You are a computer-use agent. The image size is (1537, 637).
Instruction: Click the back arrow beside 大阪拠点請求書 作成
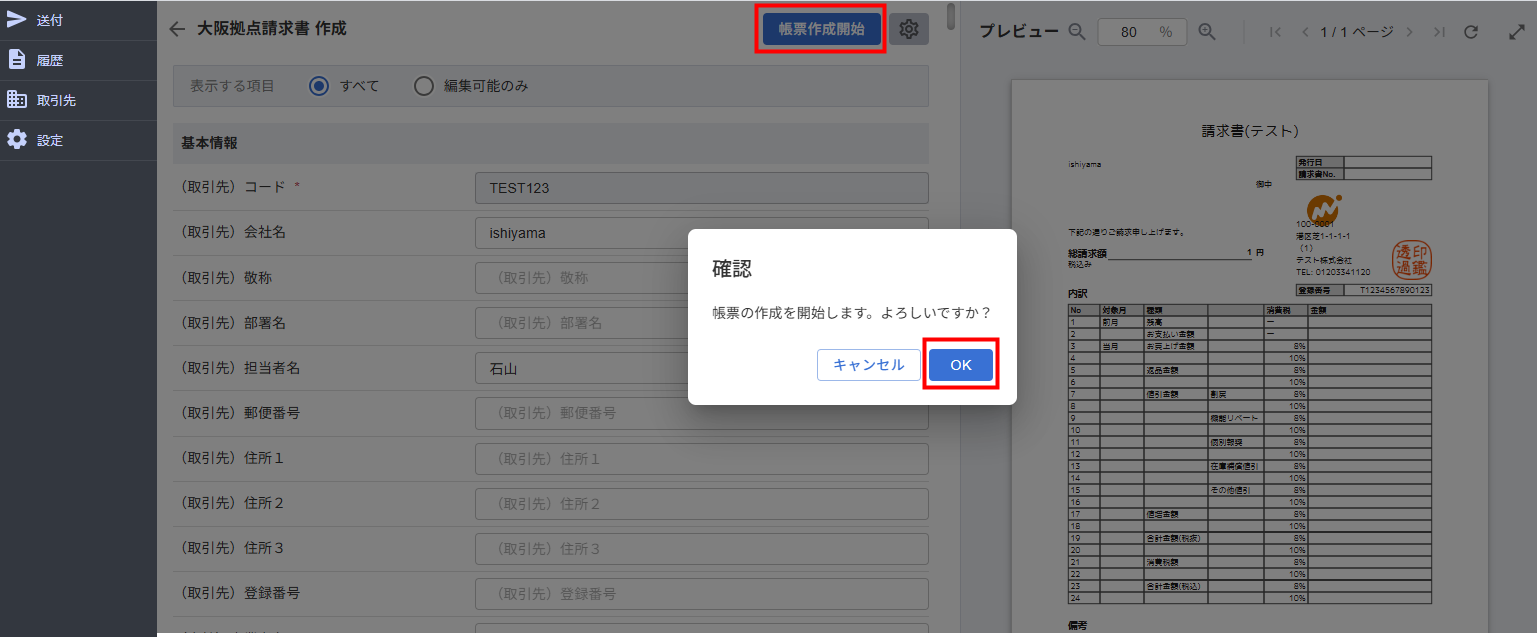(x=177, y=29)
